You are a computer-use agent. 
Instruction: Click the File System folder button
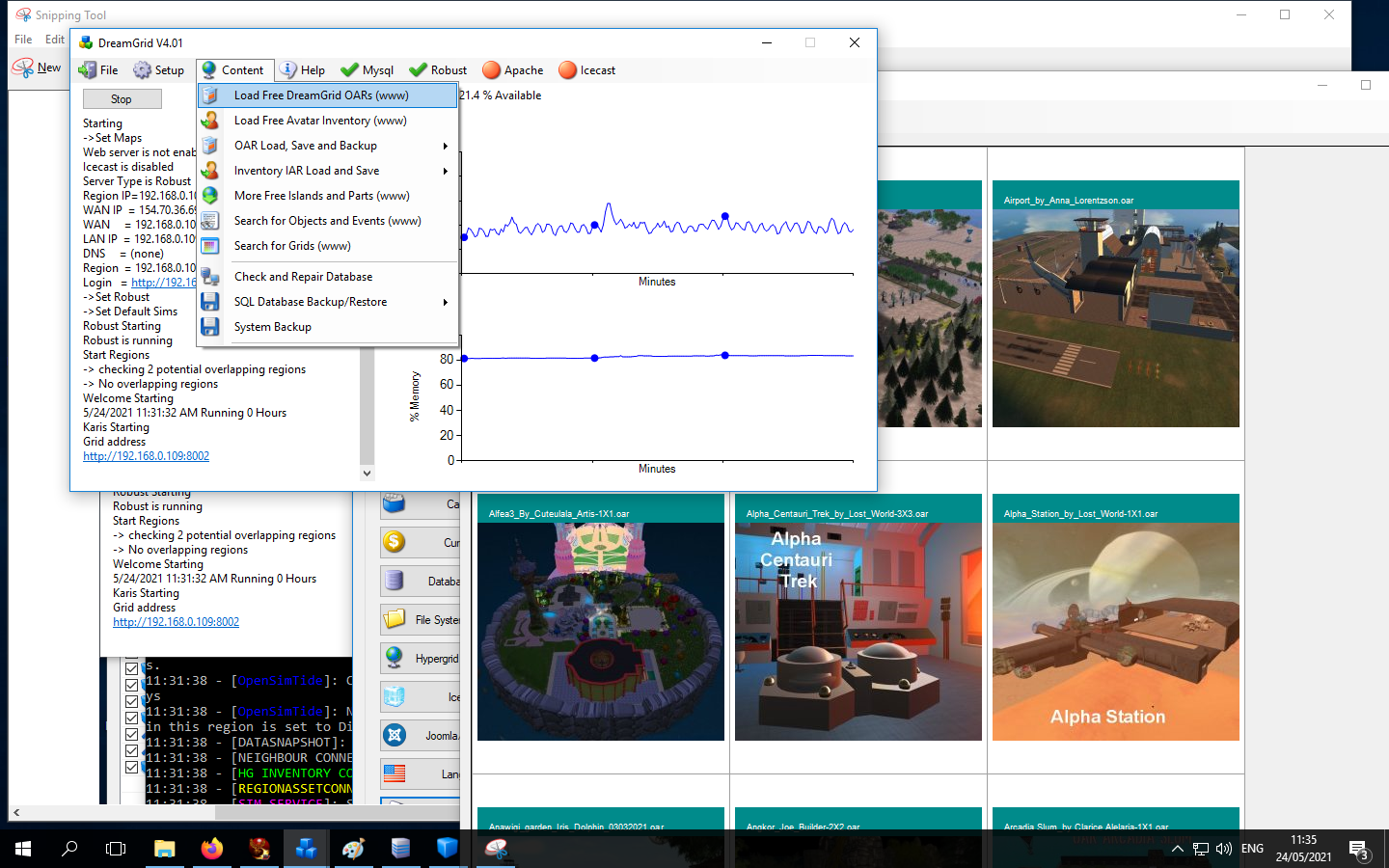click(x=420, y=619)
